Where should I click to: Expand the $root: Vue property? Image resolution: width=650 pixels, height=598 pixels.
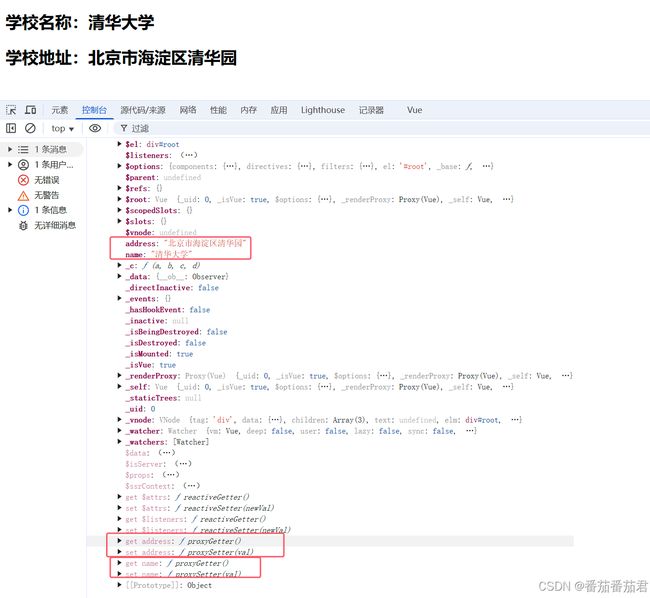119,199
